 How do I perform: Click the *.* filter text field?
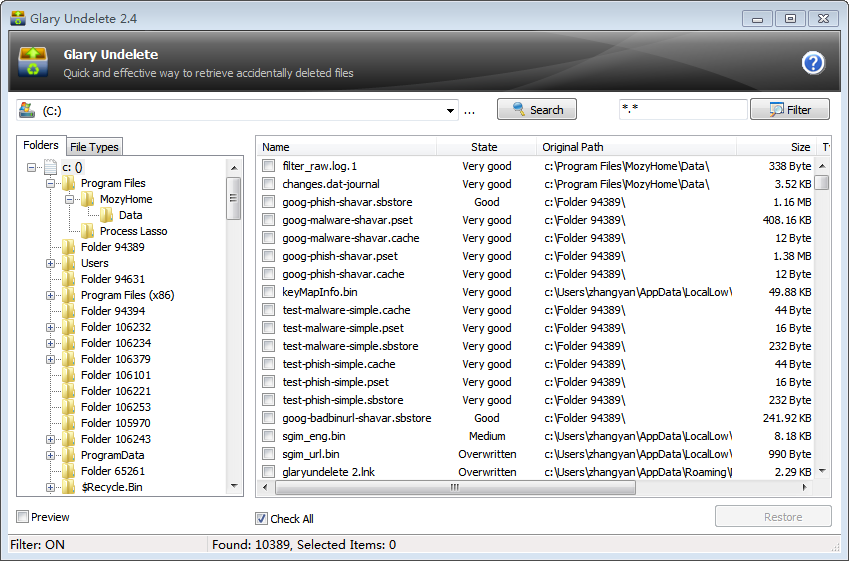coord(681,110)
